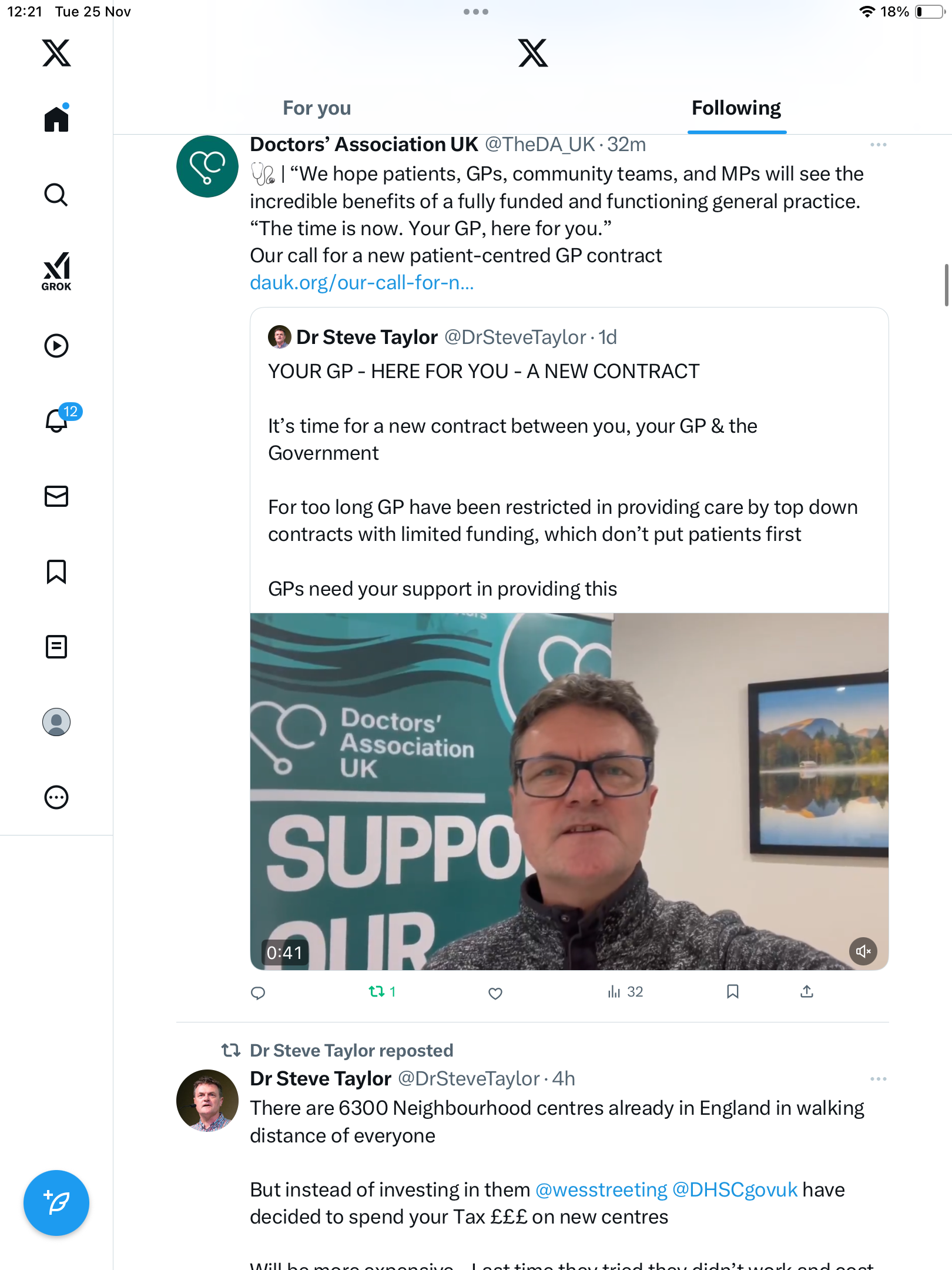This screenshot has height=1270, width=952.
Task: Open Messages inbox icon
Action: tap(56, 496)
